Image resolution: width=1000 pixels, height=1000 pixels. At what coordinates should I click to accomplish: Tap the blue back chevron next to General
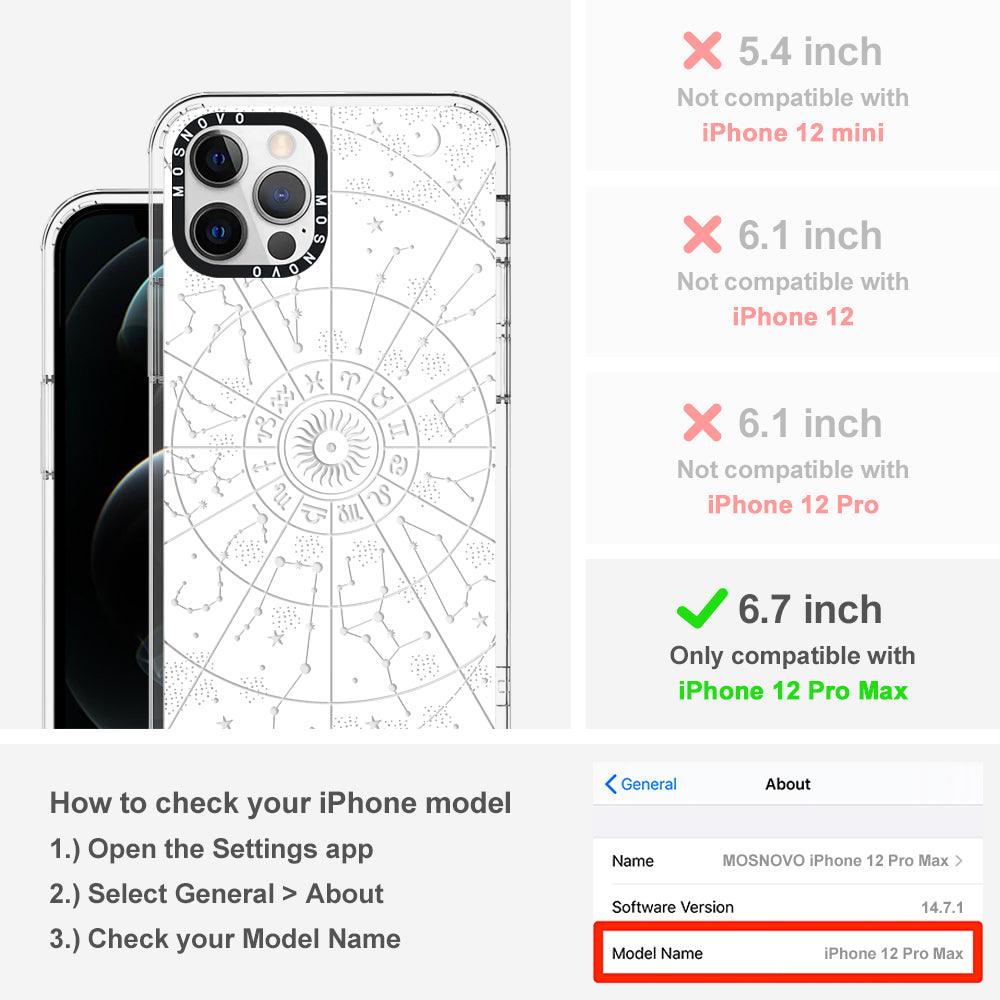[610, 784]
